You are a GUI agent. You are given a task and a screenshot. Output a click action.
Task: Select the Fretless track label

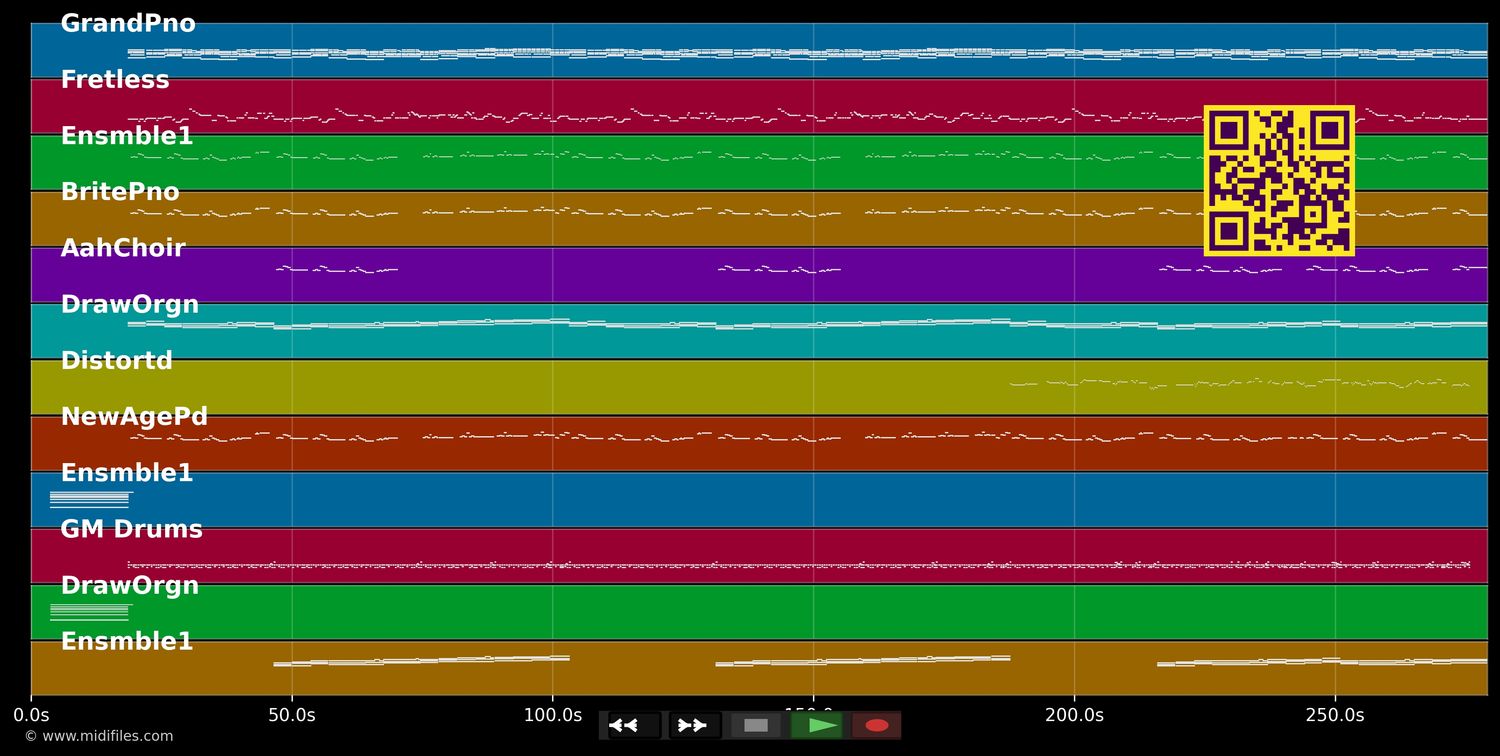tap(115, 80)
